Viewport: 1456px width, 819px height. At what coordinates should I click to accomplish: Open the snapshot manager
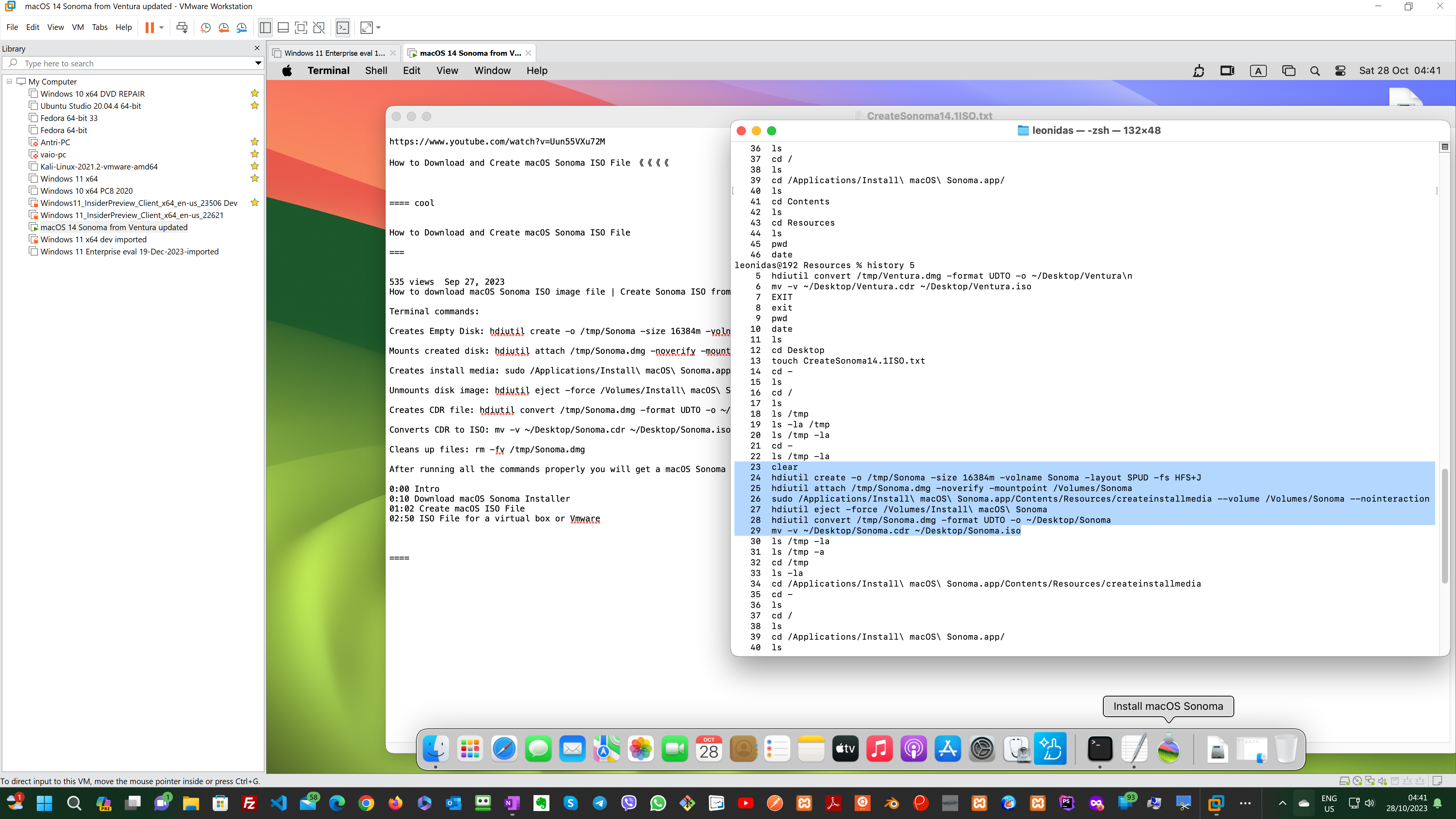click(242, 27)
